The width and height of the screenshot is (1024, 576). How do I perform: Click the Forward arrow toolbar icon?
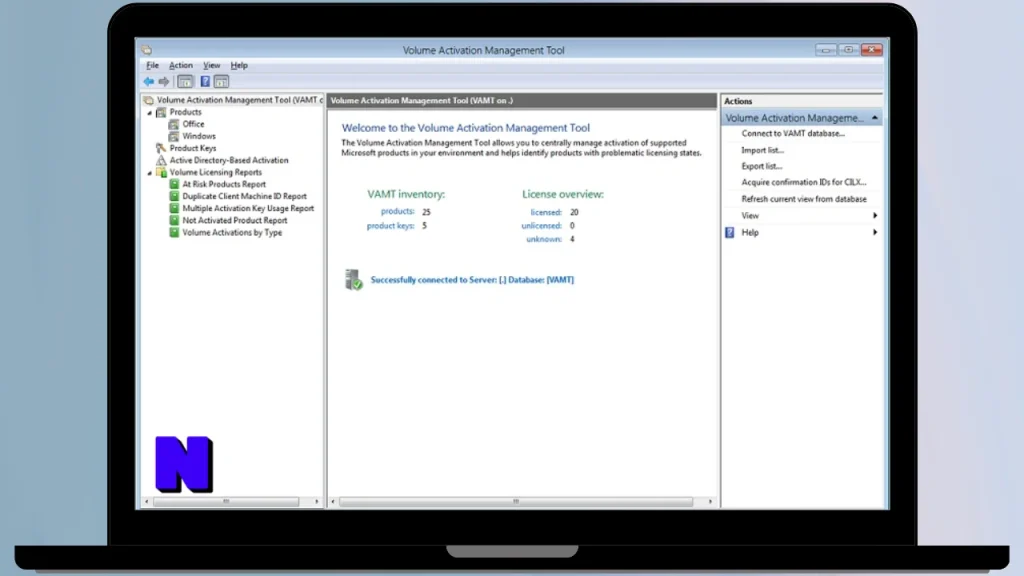coord(164,82)
